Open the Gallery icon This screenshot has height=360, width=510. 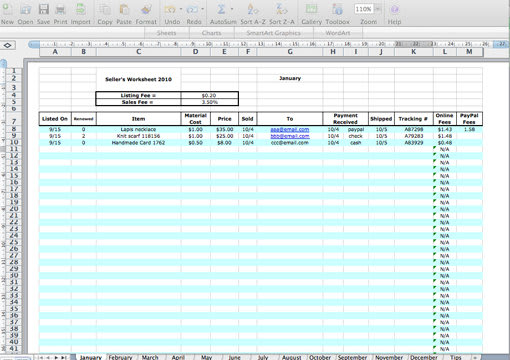[311, 9]
